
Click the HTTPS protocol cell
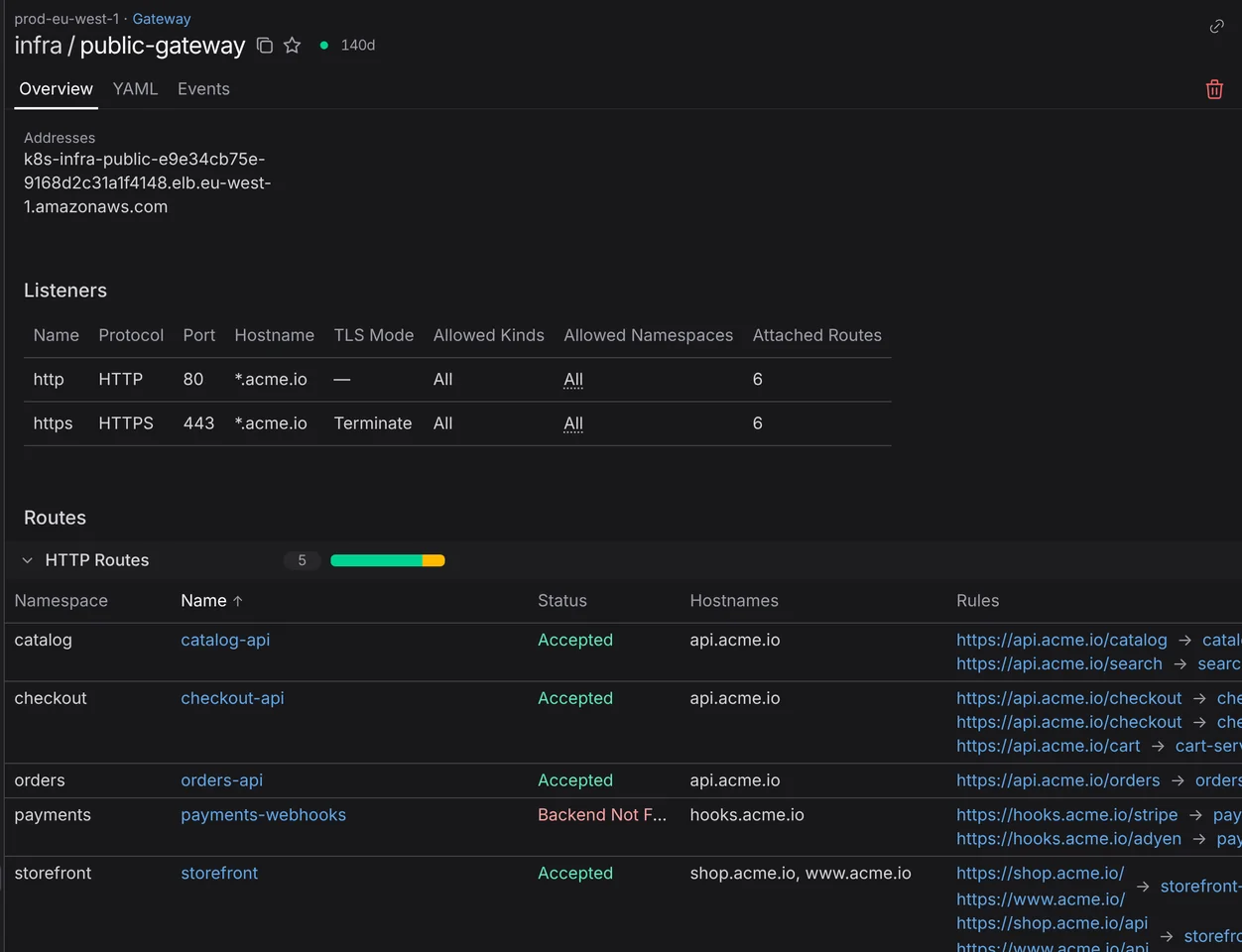[x=126, y=423]
